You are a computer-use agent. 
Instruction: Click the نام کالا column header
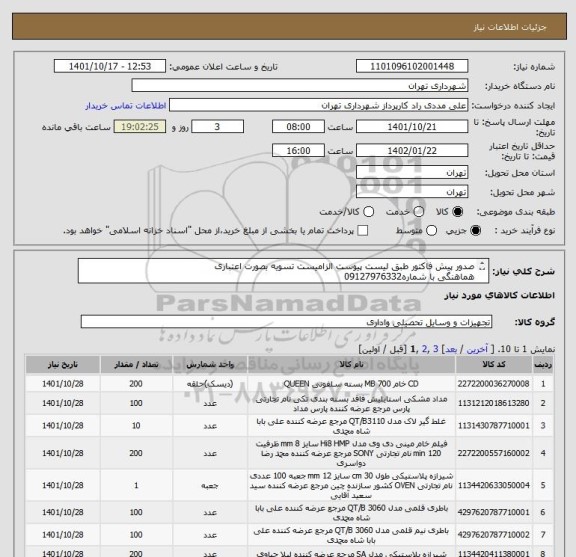(351, 364)
